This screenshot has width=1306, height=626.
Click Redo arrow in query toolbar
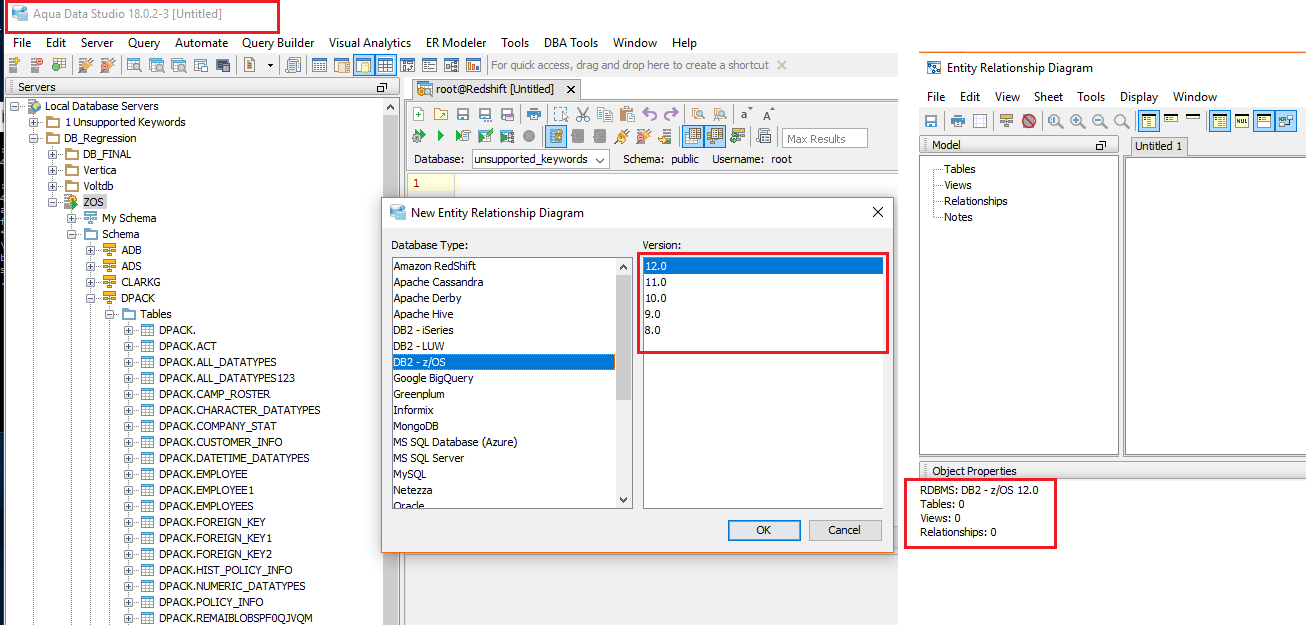(x=671, y=114)
